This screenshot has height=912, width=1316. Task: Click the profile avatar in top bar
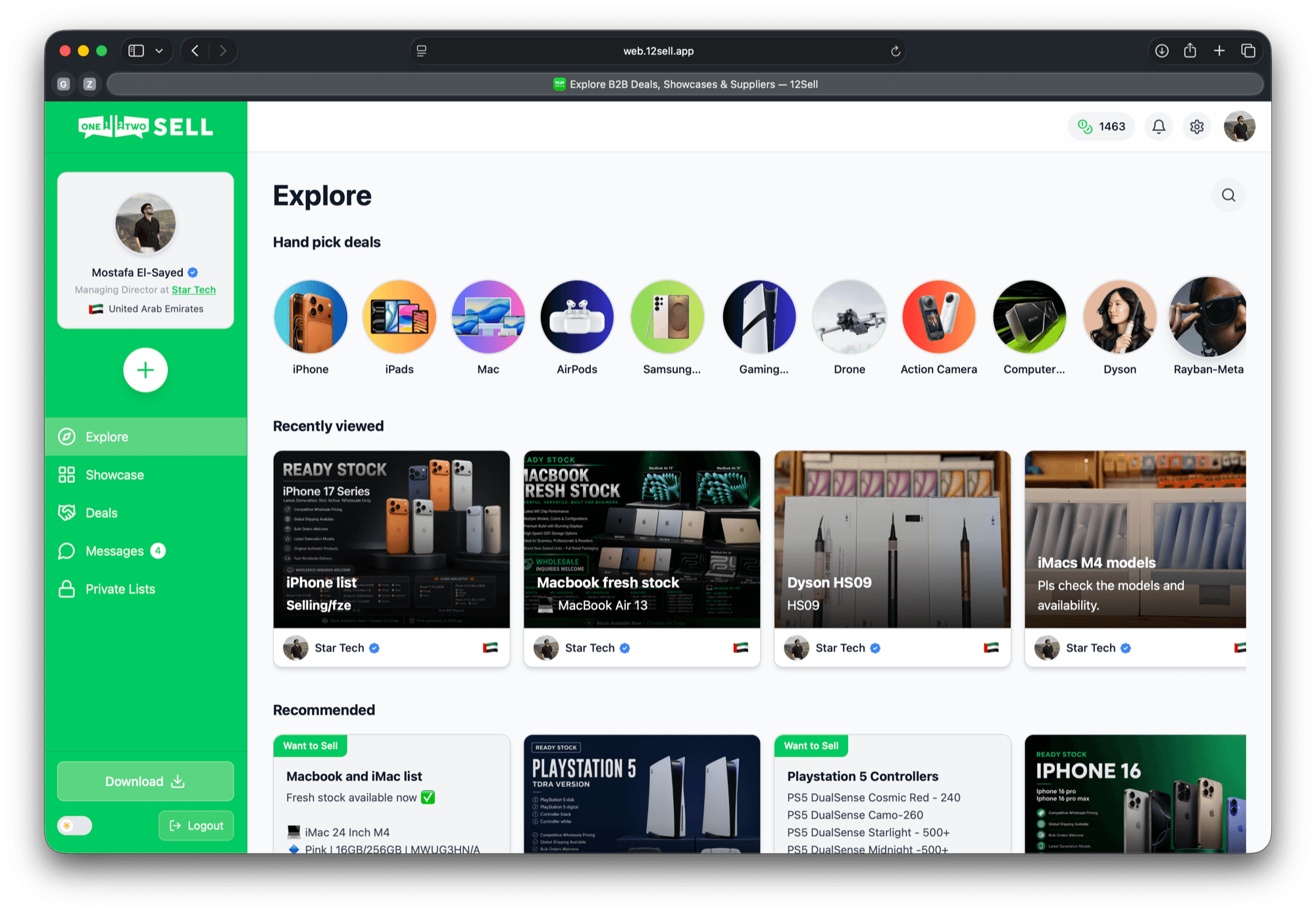pyautogui.click(x=1240, y=126)
